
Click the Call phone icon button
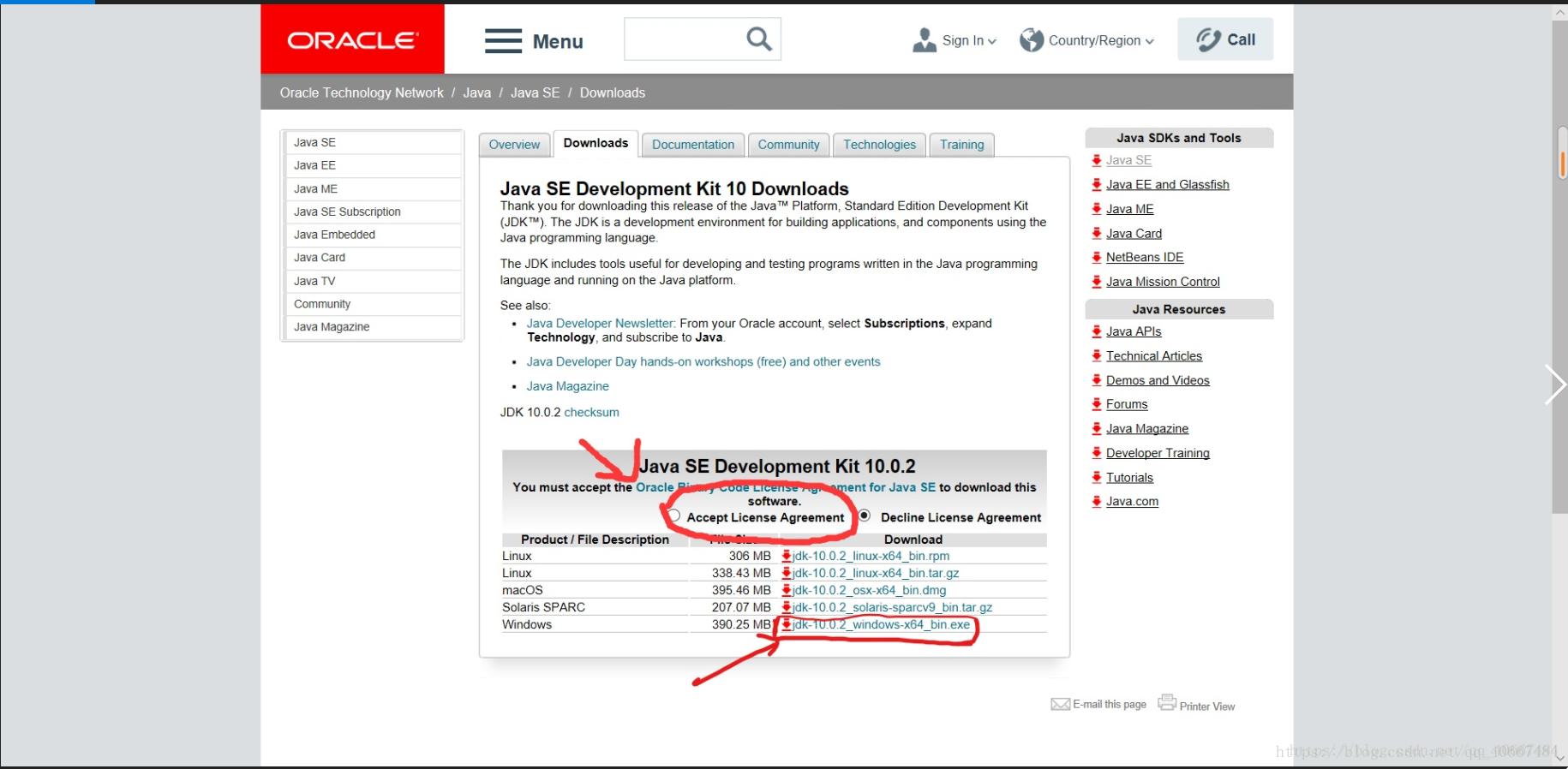click(x=1225, y=39)
